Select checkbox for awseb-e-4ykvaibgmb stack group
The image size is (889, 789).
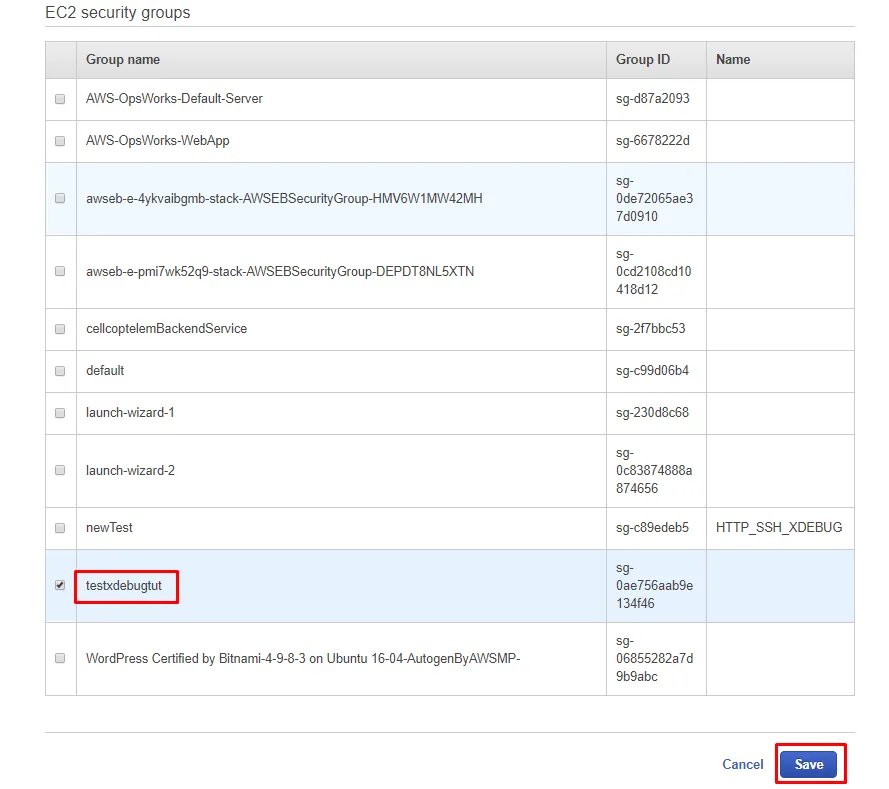[60, 198]
